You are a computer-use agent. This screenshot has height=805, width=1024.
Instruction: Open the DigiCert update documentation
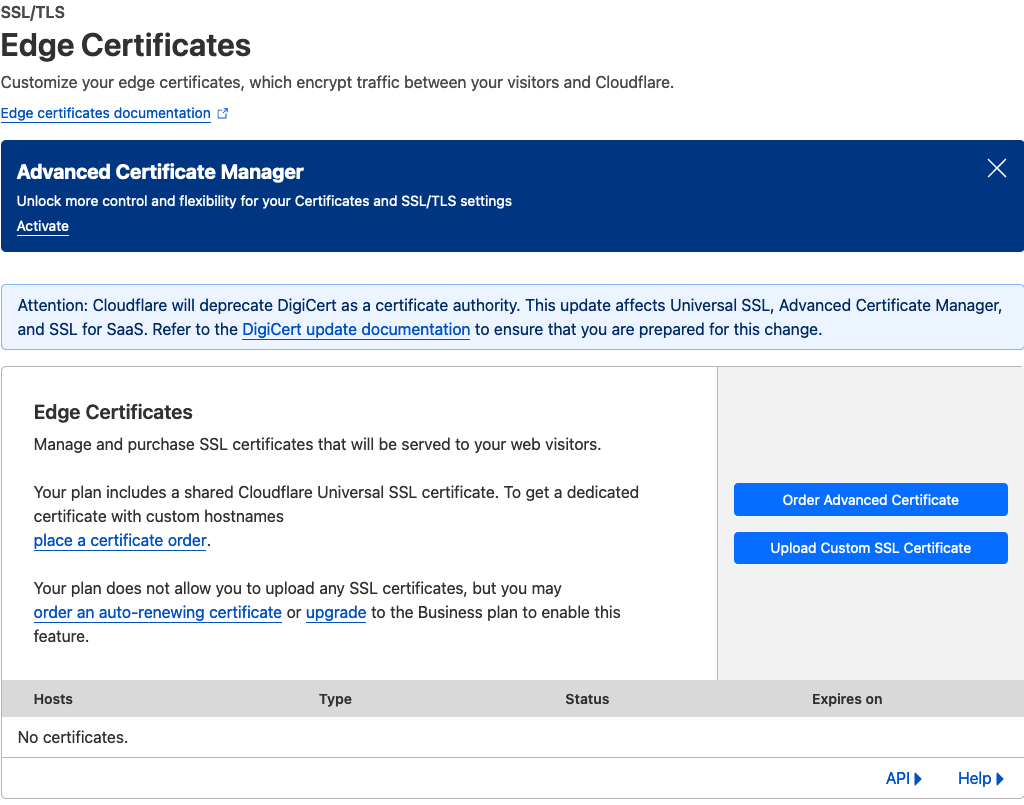coord(355,330)
